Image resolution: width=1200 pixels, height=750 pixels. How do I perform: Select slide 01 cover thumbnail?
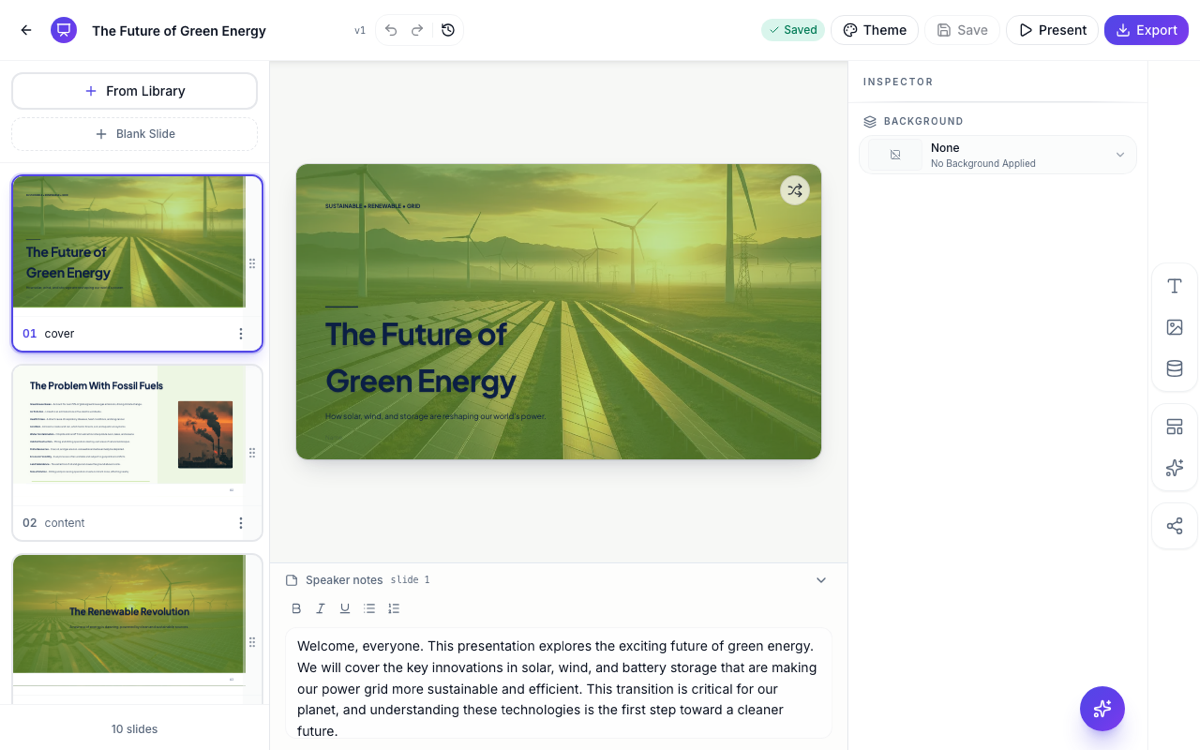pyautogui.click(x=129, y=242)
